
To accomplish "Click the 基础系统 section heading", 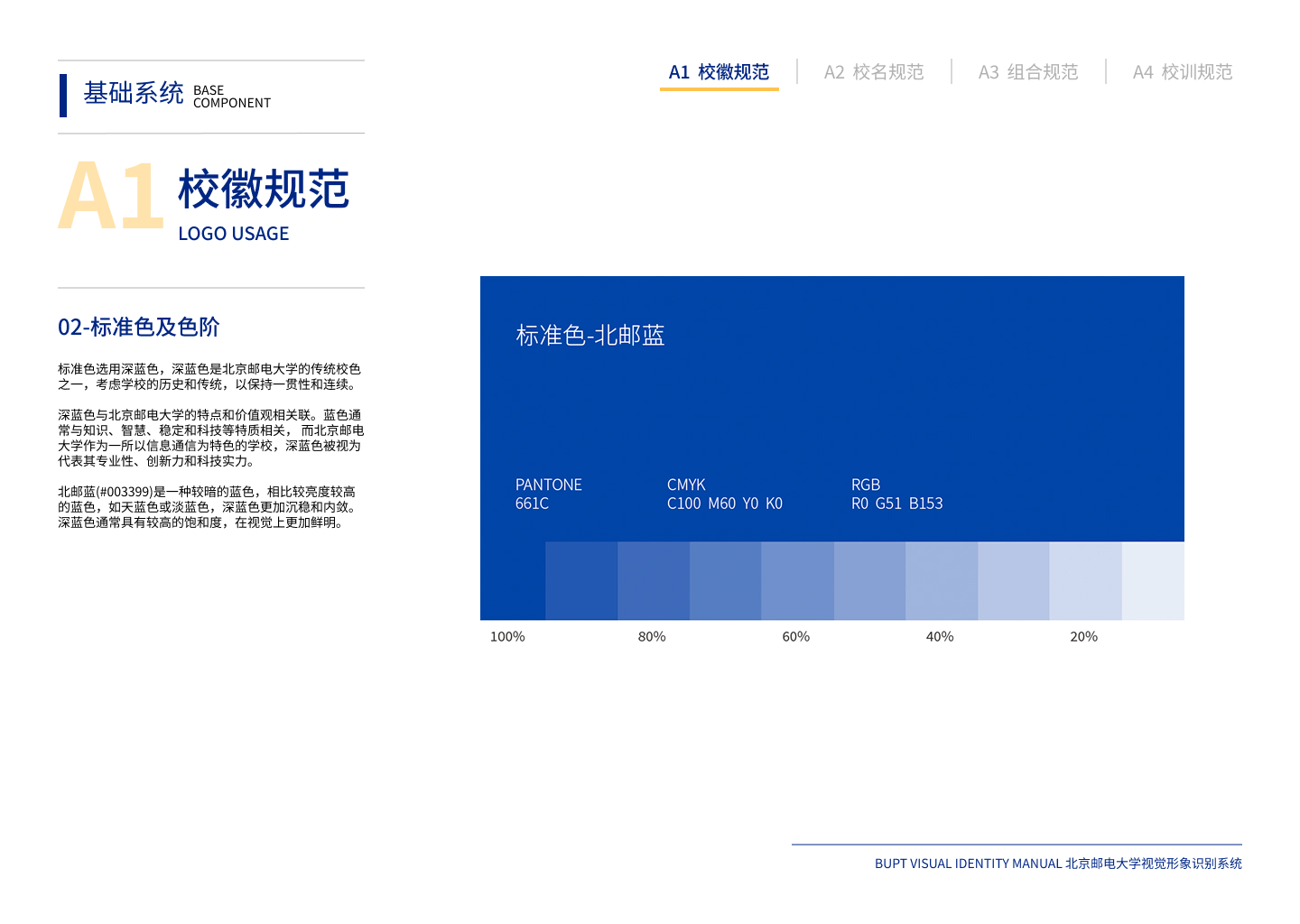I will [134, 93].
